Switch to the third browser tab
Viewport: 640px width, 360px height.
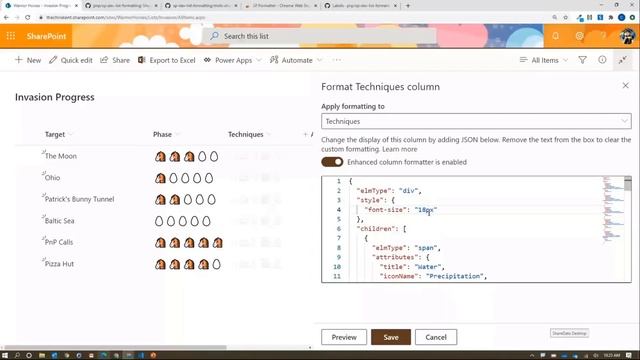[201, 6]
